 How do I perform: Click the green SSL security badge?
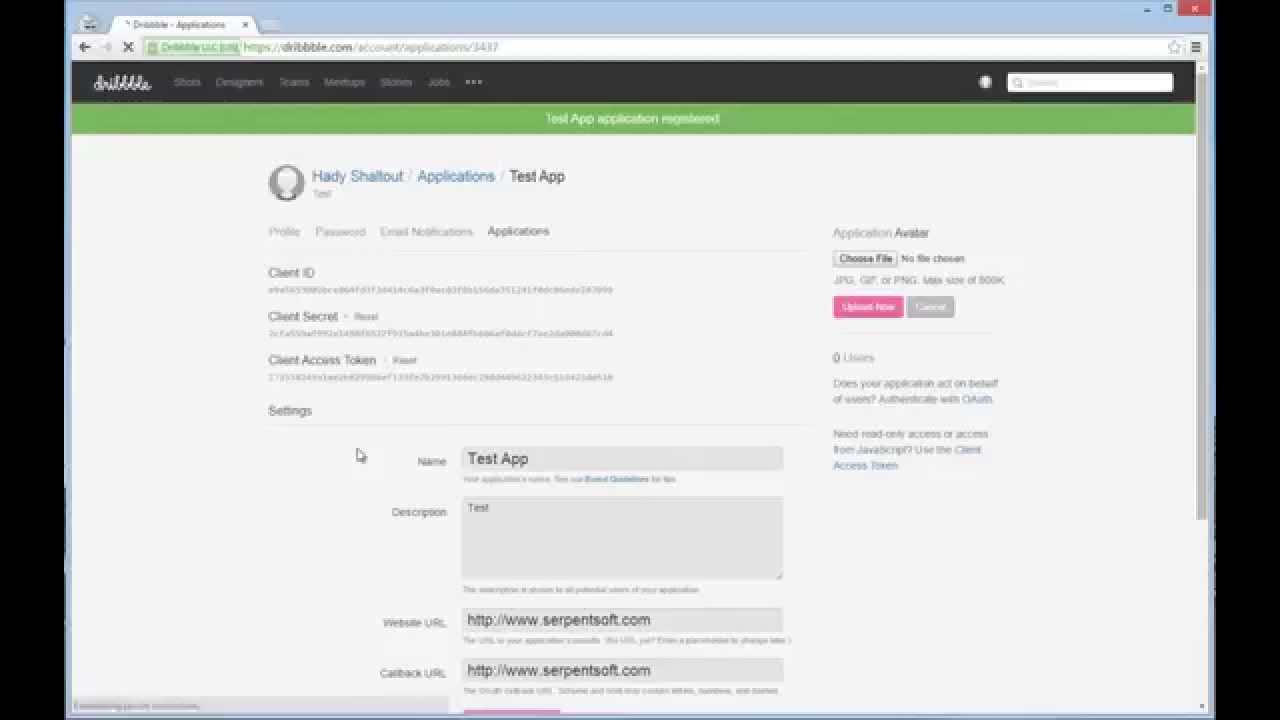[192, 47]
